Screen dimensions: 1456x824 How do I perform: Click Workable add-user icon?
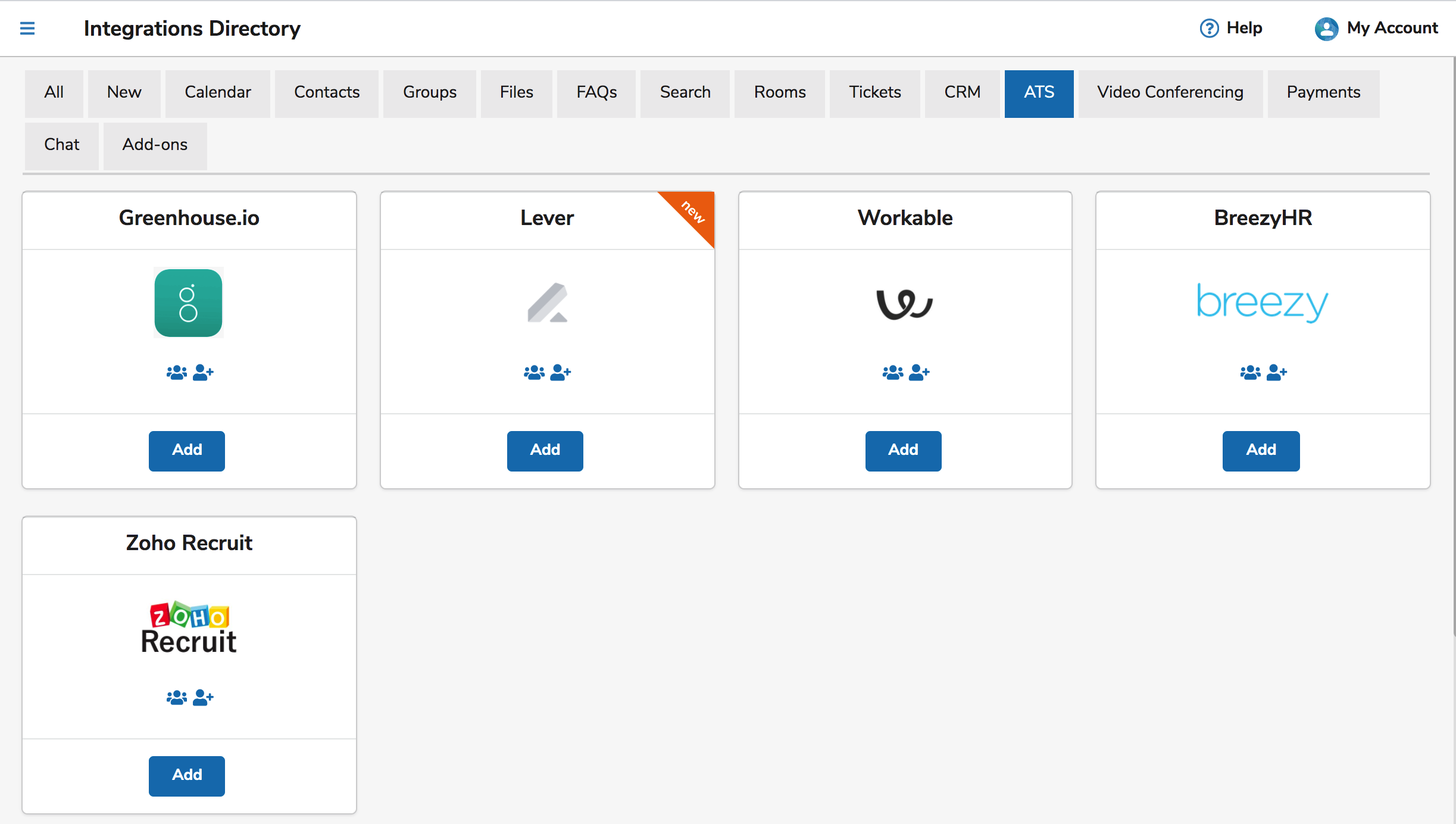point(919,373)
